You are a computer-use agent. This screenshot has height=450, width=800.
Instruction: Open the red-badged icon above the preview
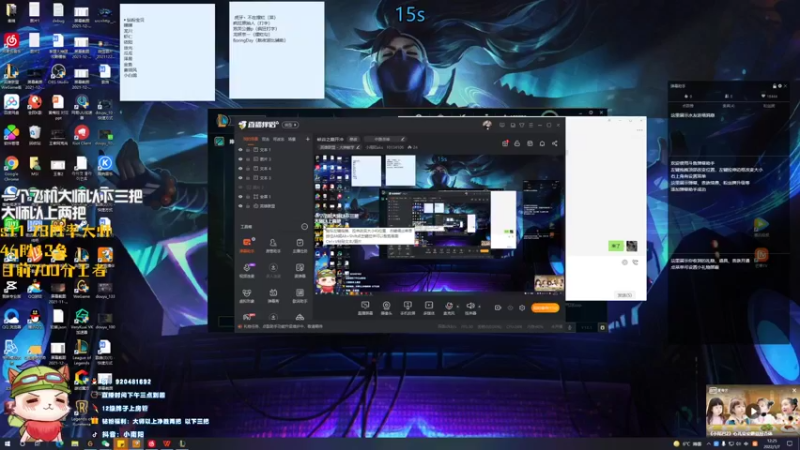coord(505,143)
